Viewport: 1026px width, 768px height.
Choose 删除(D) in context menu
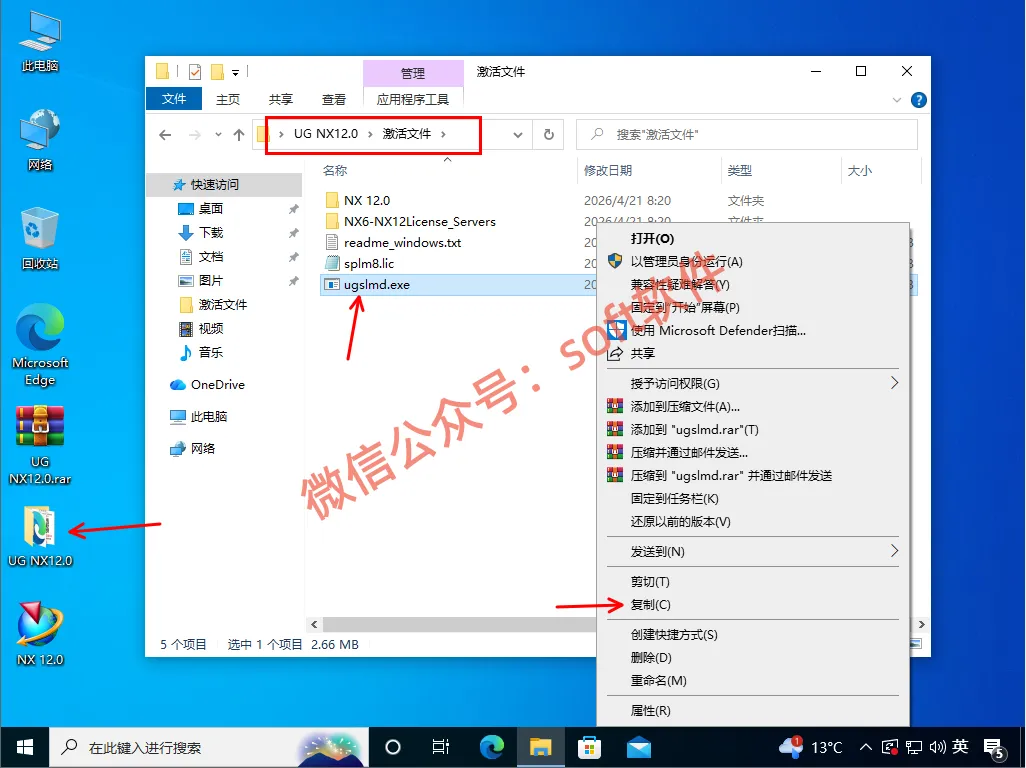click(x=752, y=657)
